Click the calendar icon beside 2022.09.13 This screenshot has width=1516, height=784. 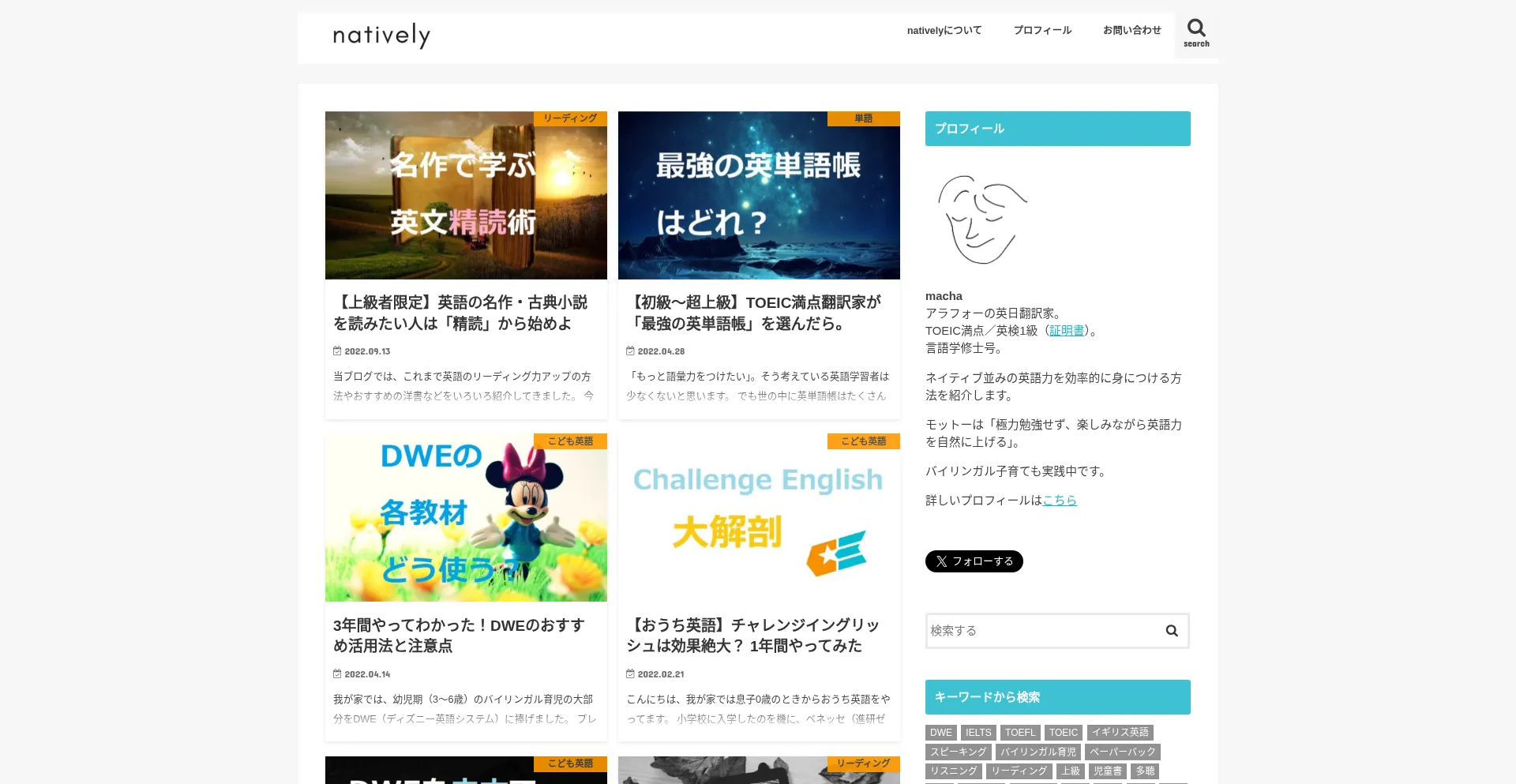tap(337, 351)
